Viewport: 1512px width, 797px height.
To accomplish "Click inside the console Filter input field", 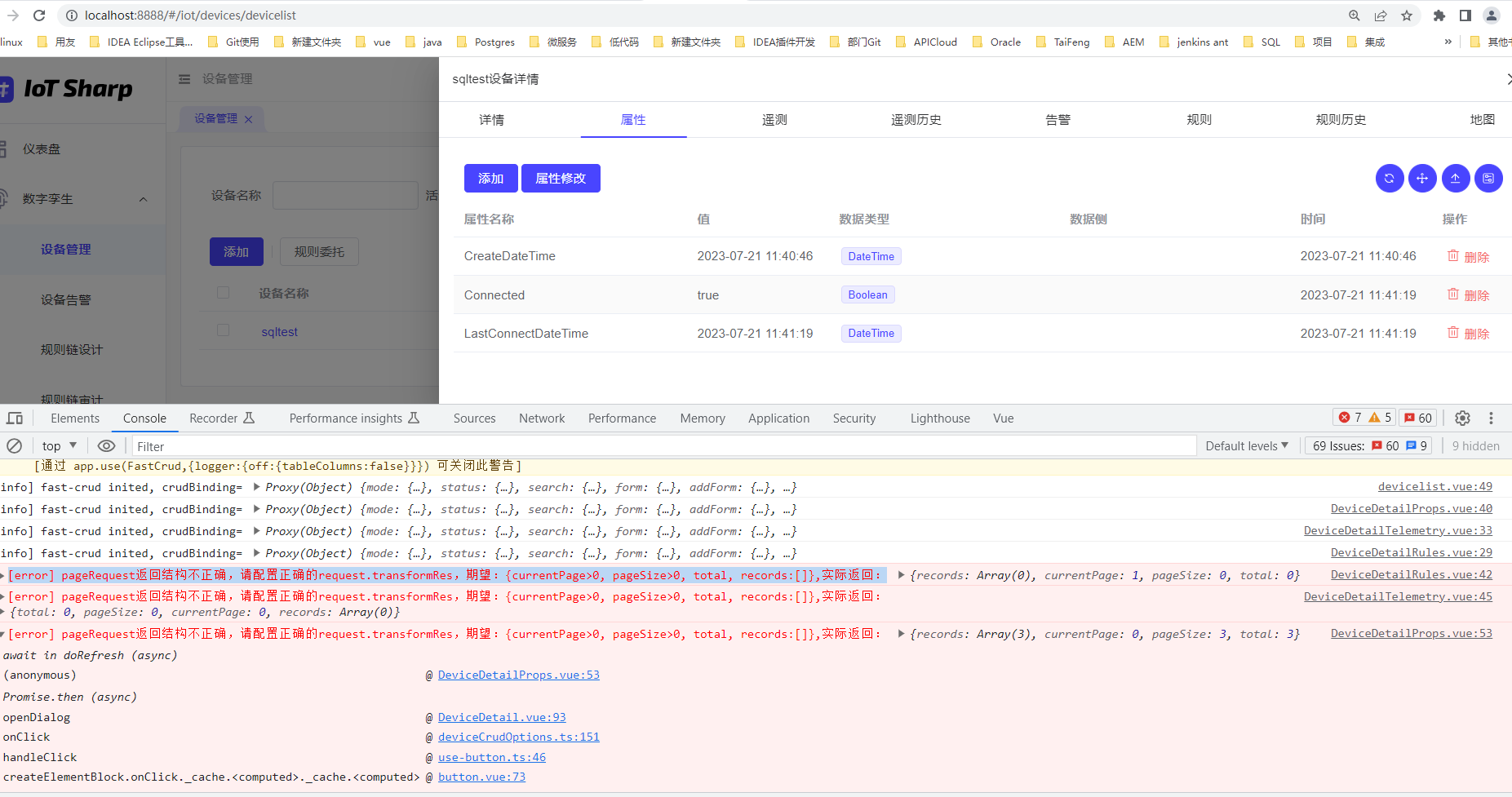I will (326, 445).
